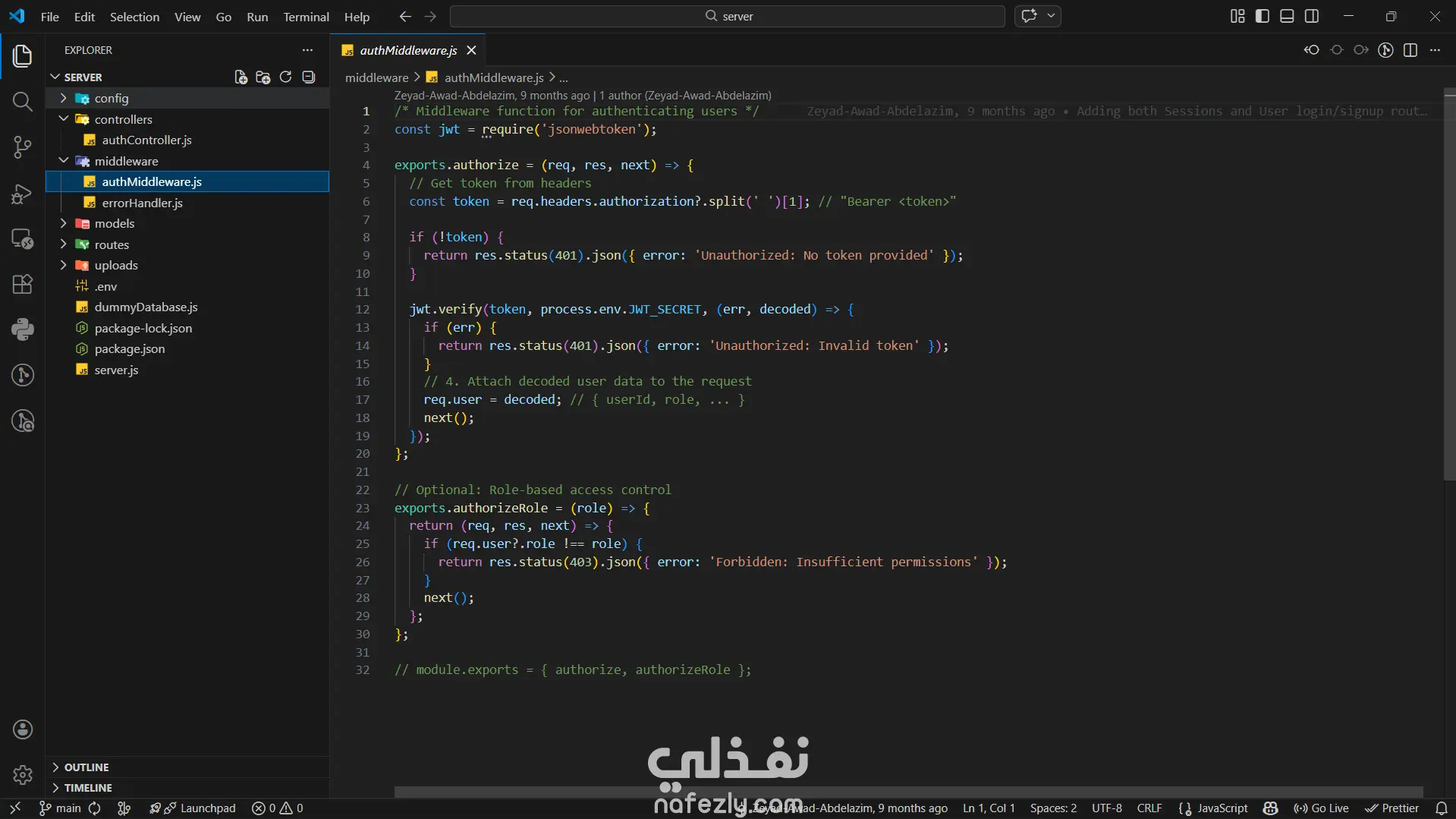1456x819 pixels.
Task: Open the Python extension view
Action: pyautogui.click(x=22, y=329)
